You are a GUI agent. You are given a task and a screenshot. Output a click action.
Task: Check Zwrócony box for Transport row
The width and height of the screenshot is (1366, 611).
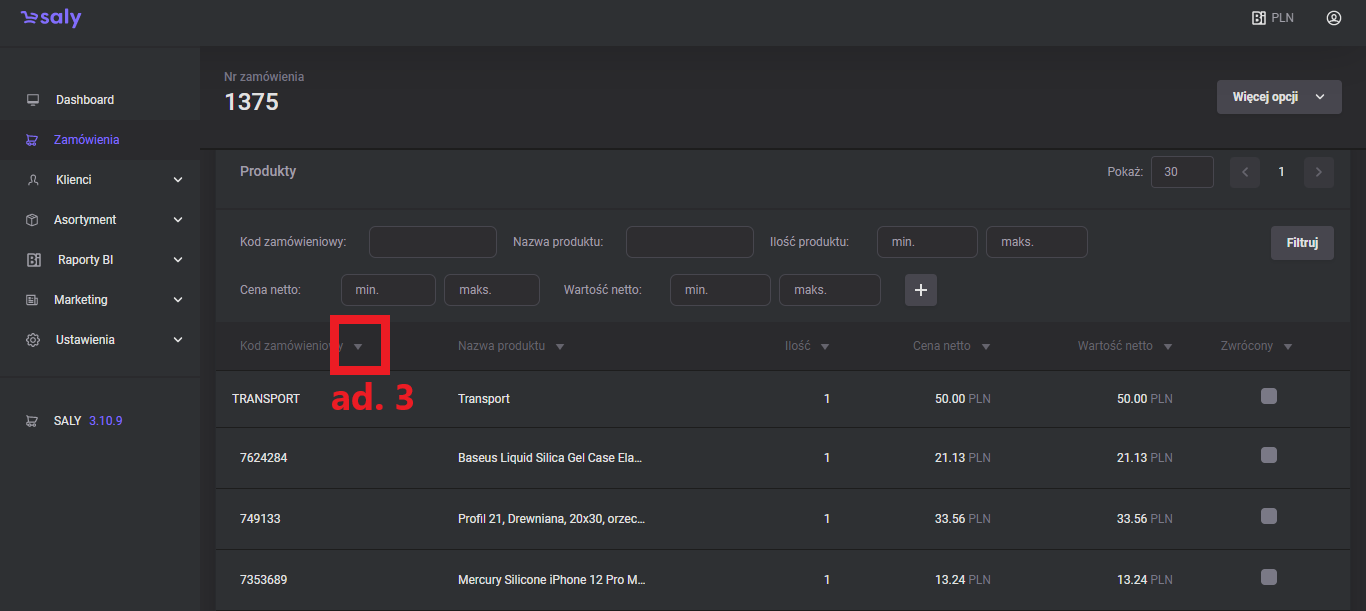[1269, 396]
